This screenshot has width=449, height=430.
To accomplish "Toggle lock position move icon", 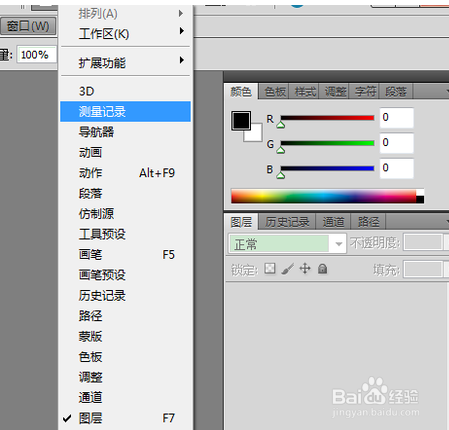I will [x=305, y=268].
